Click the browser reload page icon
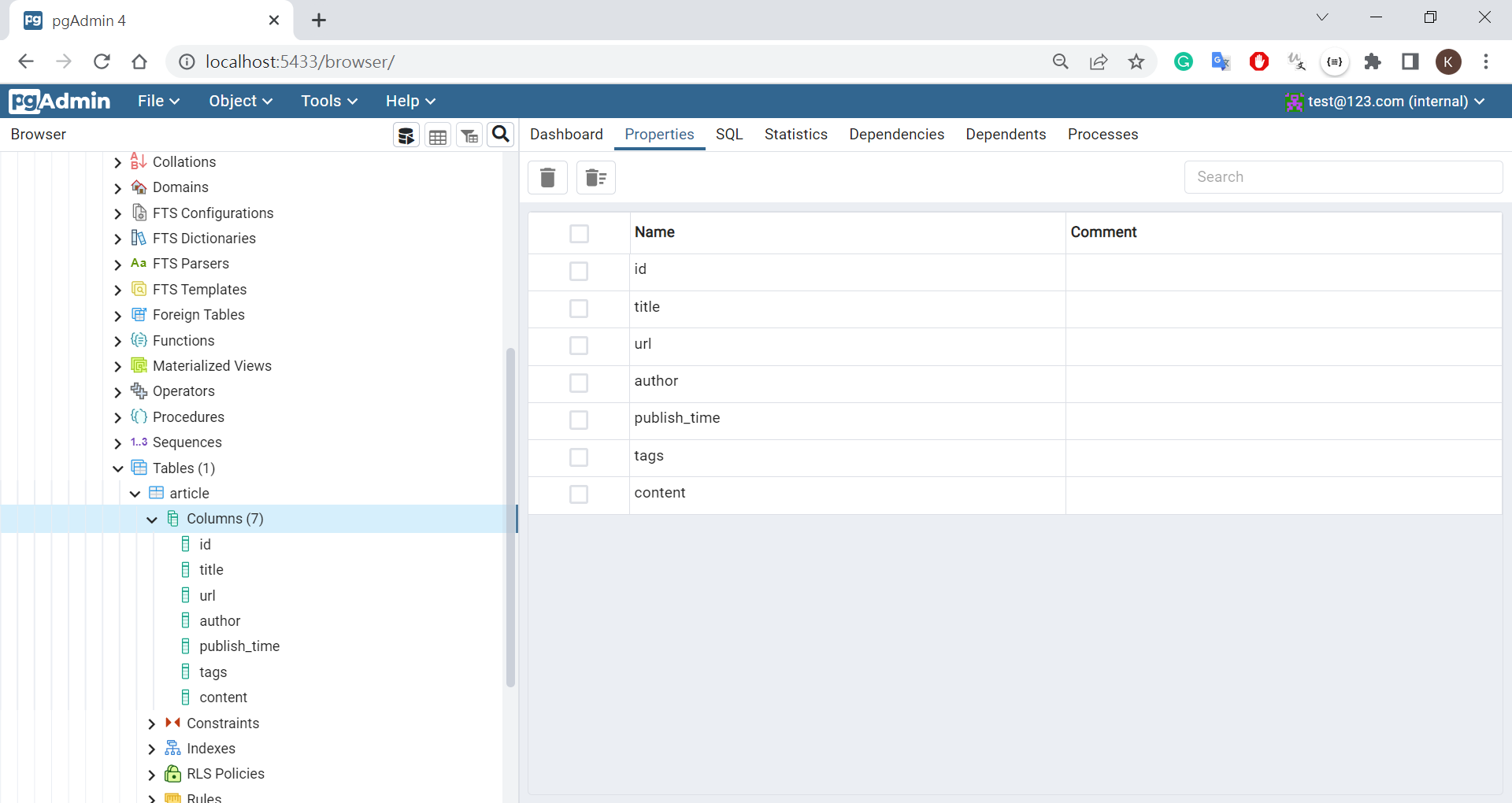The height and width of the screenshot is (803, 1512). pyautogui.click(x=102, y=61)
